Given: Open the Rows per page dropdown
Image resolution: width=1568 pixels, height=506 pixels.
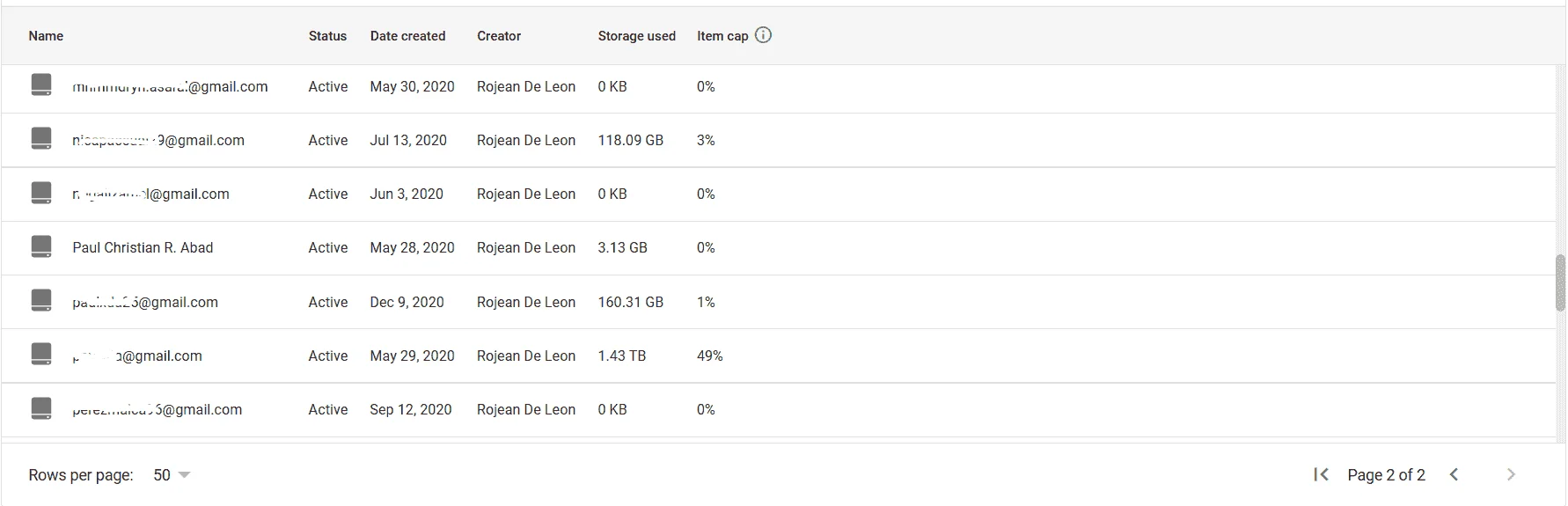Looking at the screenshot, I should 172,475.
